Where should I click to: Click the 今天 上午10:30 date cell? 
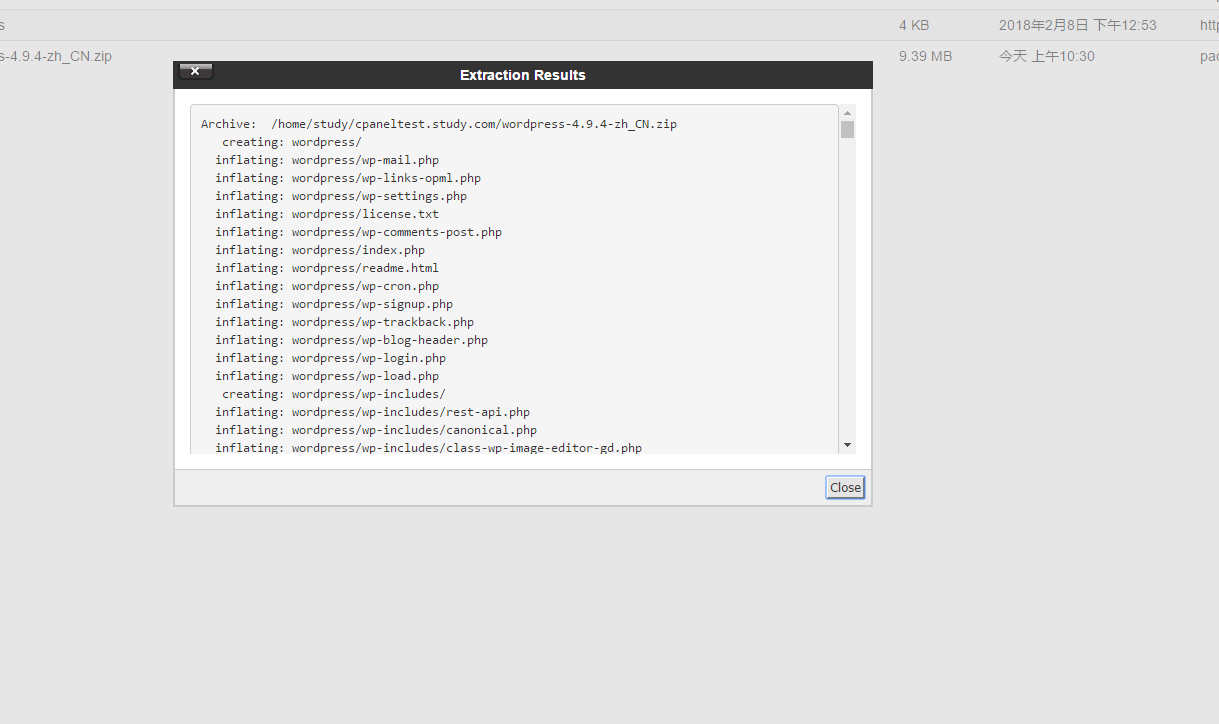(1046, 56)
